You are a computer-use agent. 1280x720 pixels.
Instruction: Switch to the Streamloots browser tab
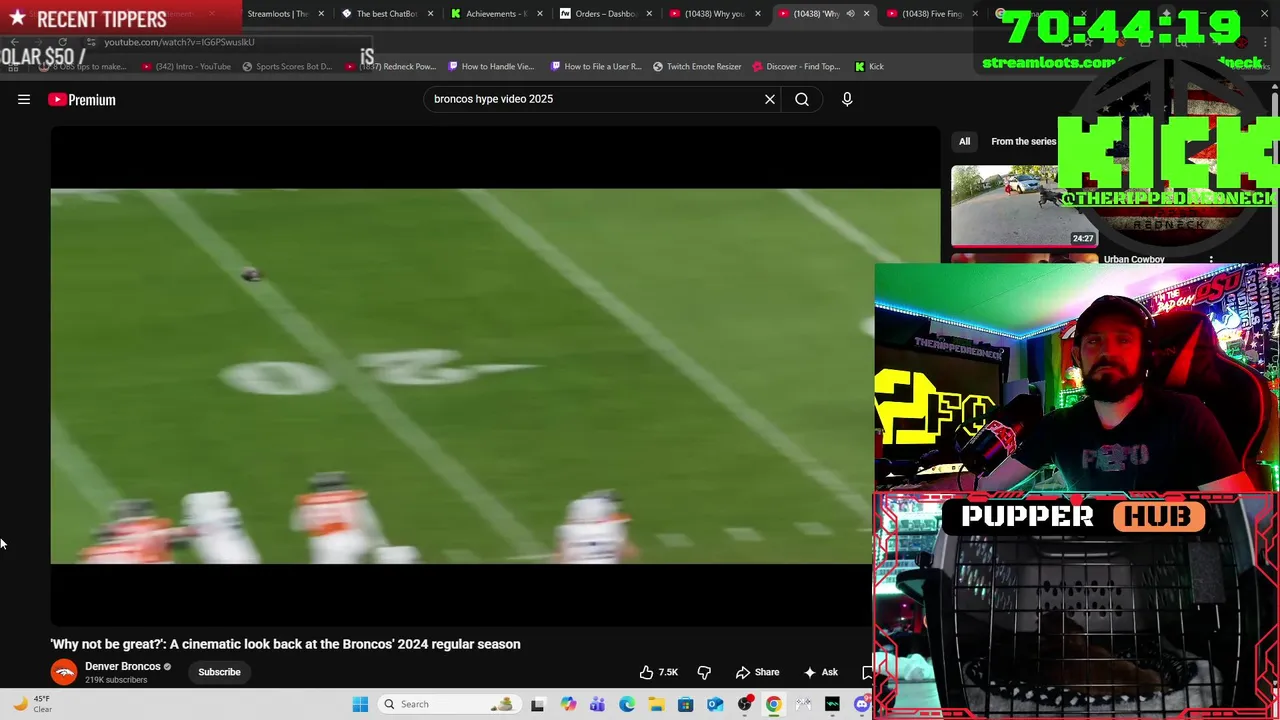click(277, 14)
